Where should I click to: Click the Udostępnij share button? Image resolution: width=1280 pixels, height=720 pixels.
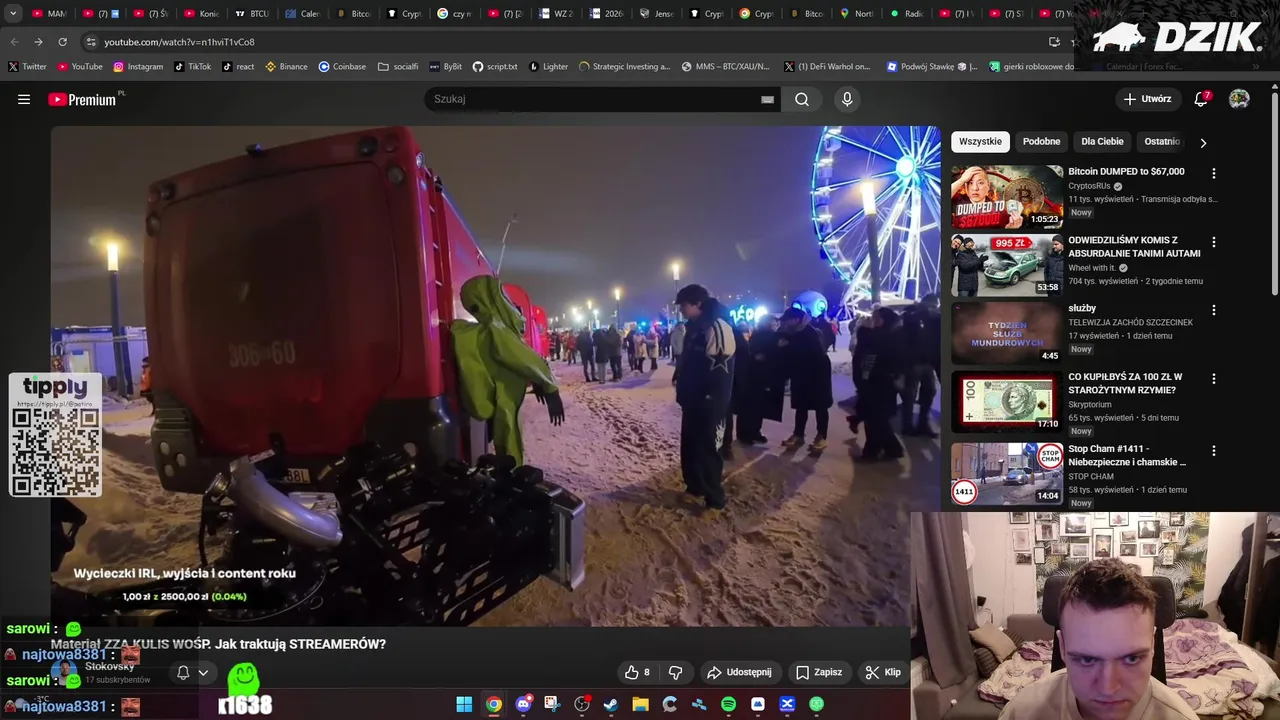pos(739,672)
